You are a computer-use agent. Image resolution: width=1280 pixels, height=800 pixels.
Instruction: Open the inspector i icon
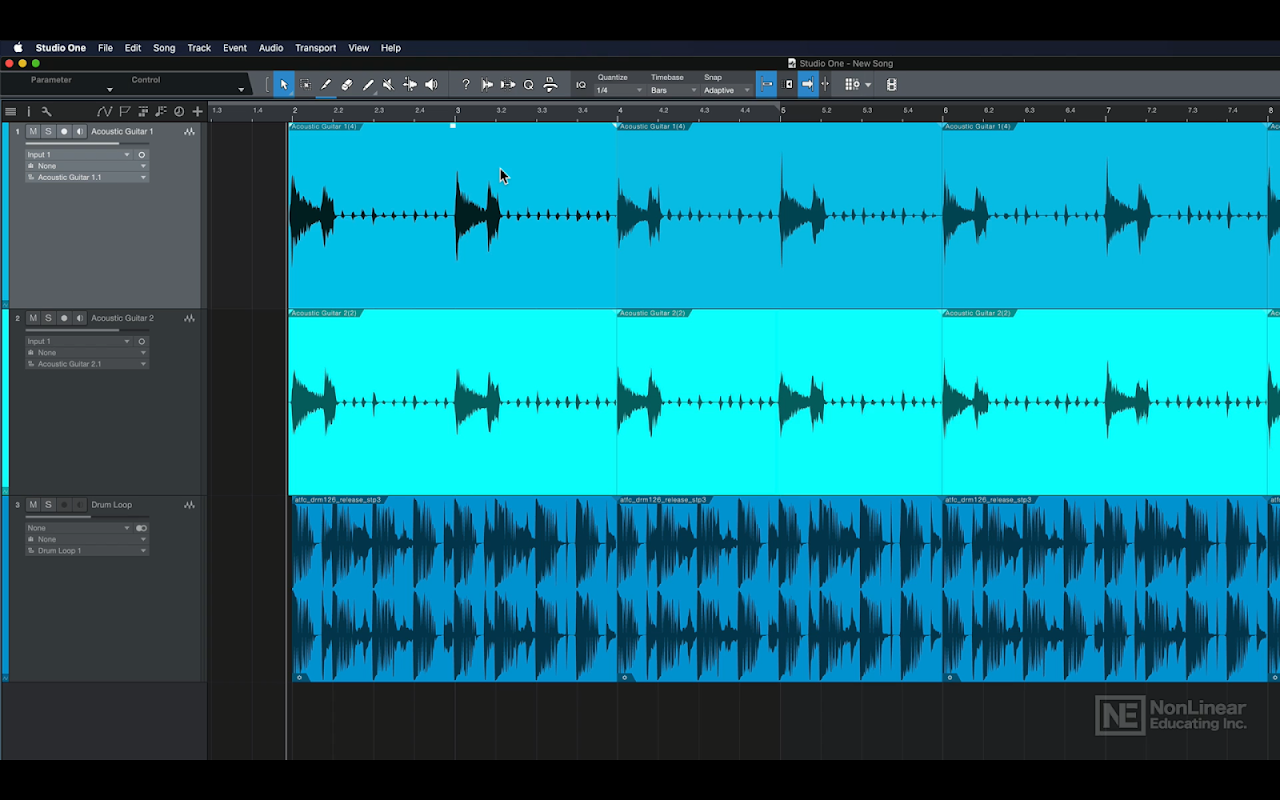click(28, 112)
